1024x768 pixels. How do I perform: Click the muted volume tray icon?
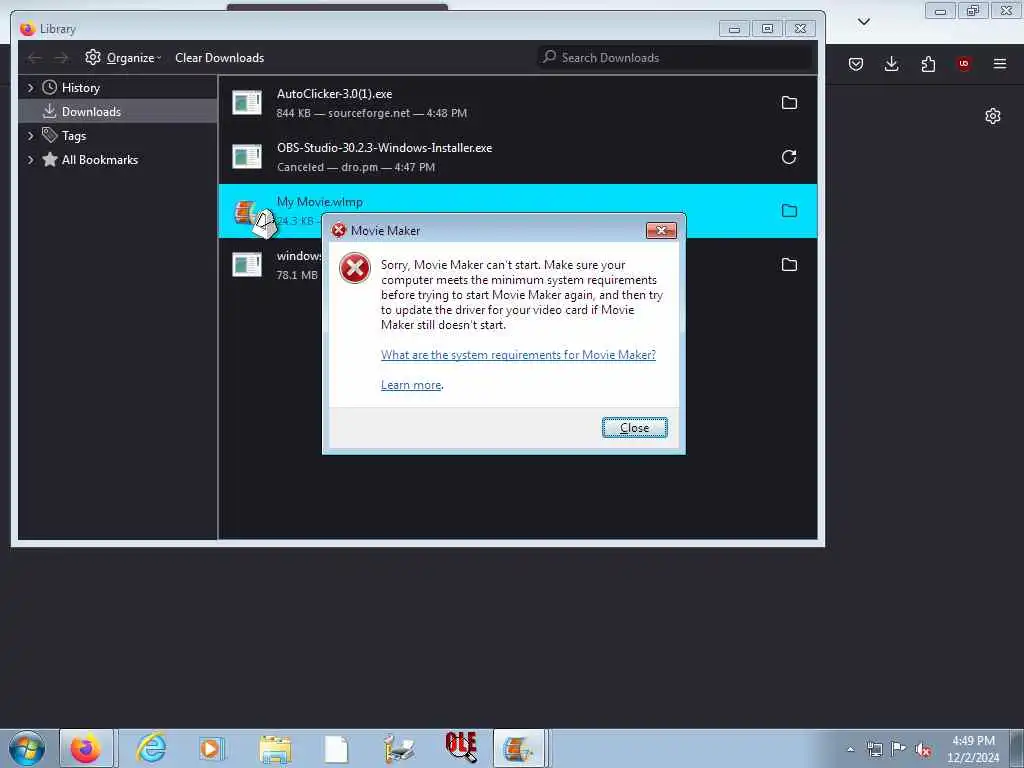click(923, 749)
